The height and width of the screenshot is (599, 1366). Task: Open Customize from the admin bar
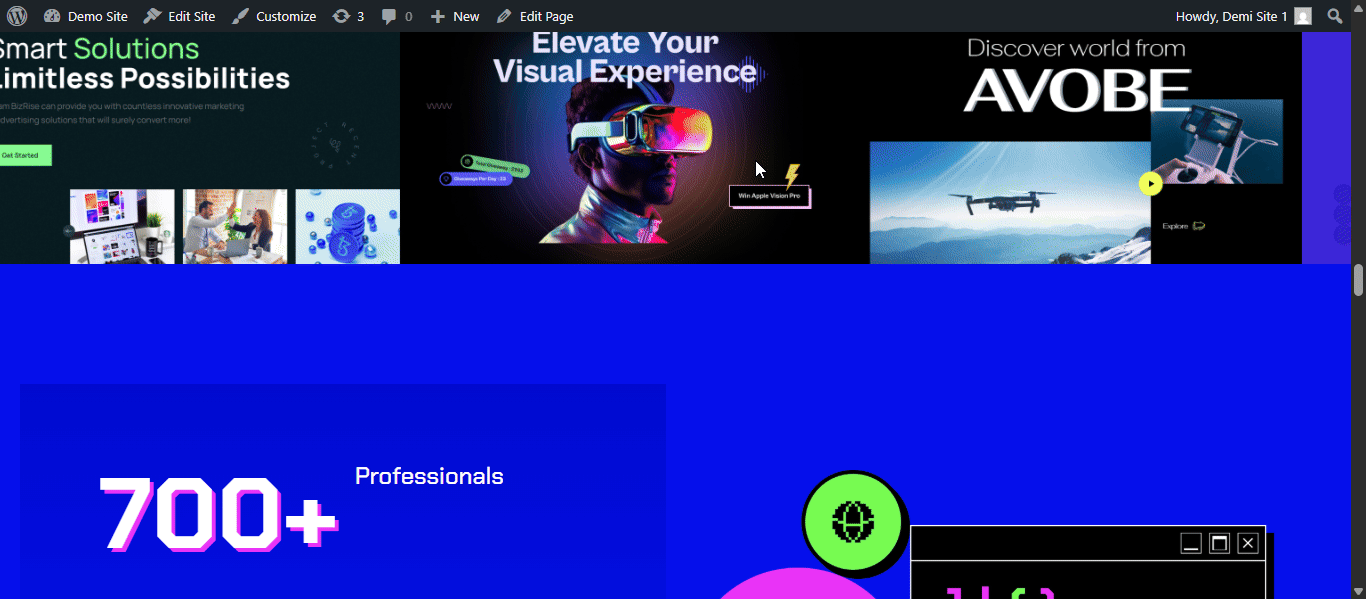pos(274,16)
